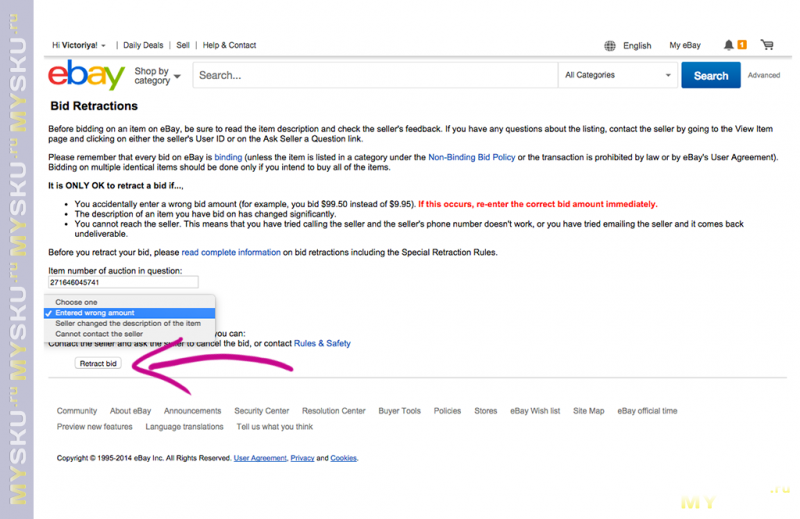Open Resolution Center footer link
800x519 pixels.
(333, 410)
